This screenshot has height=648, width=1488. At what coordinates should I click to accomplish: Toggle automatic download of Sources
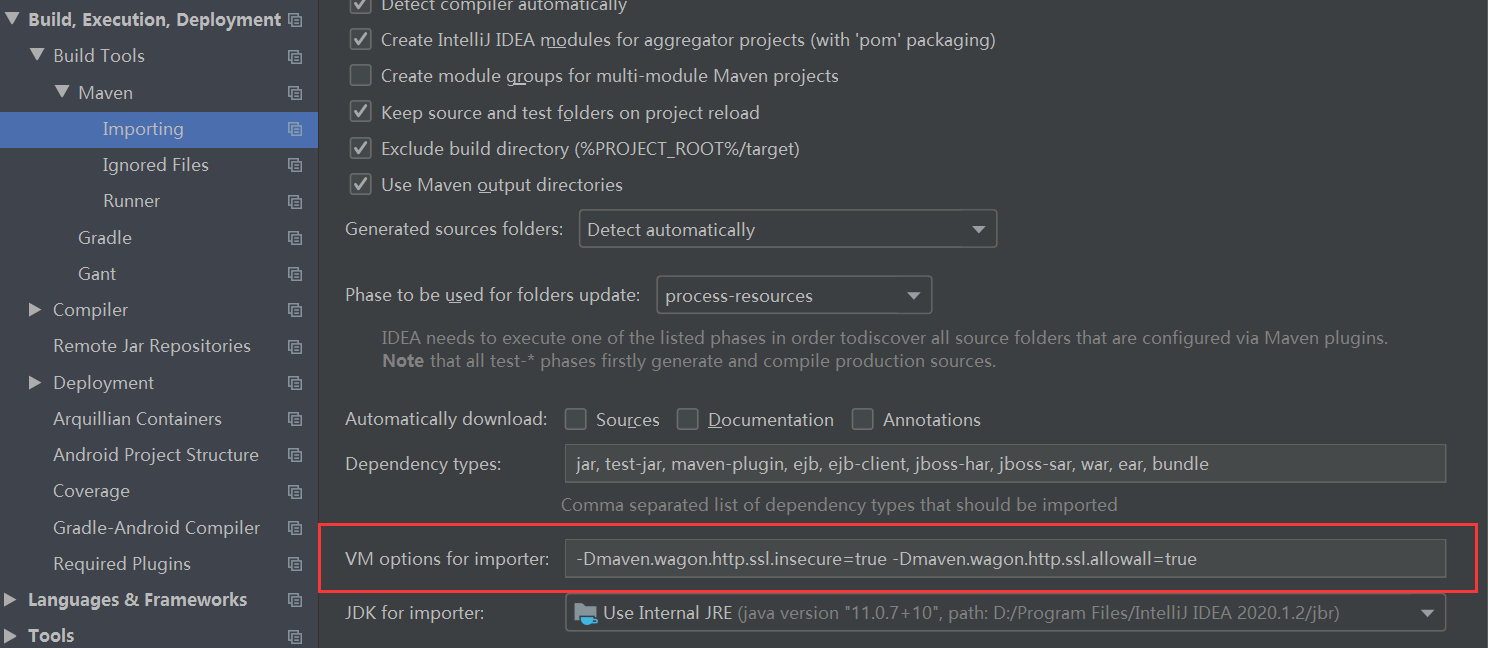(575, 419)
